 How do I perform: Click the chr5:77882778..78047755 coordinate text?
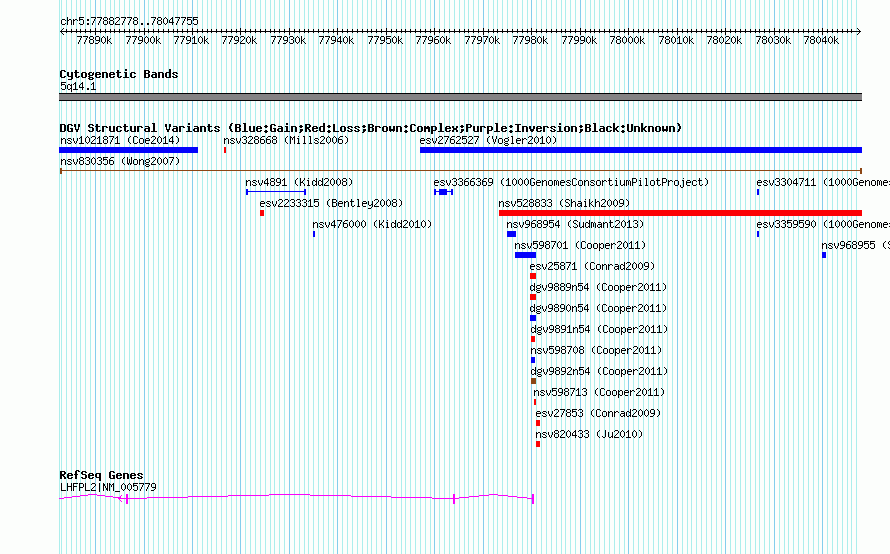click(129, 22)
